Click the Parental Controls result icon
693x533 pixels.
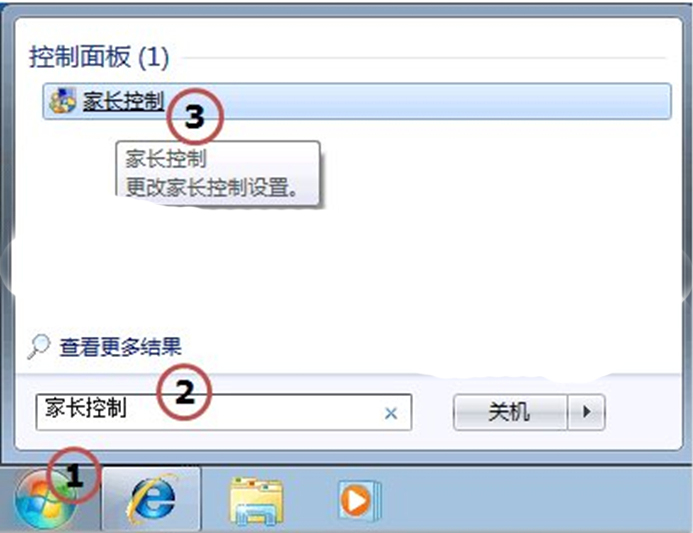(62, 101)
